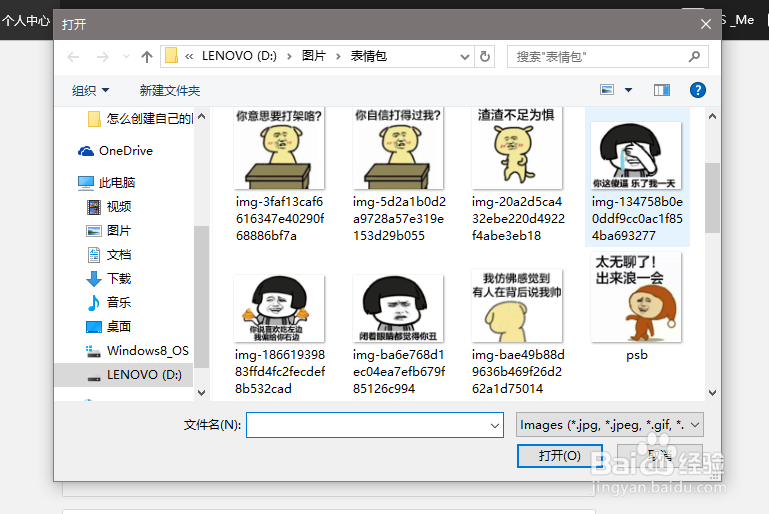The width and height of the screenshot is (769, 514).
Task: Click the chevron after 图片 in path
Action: [338, 57]
